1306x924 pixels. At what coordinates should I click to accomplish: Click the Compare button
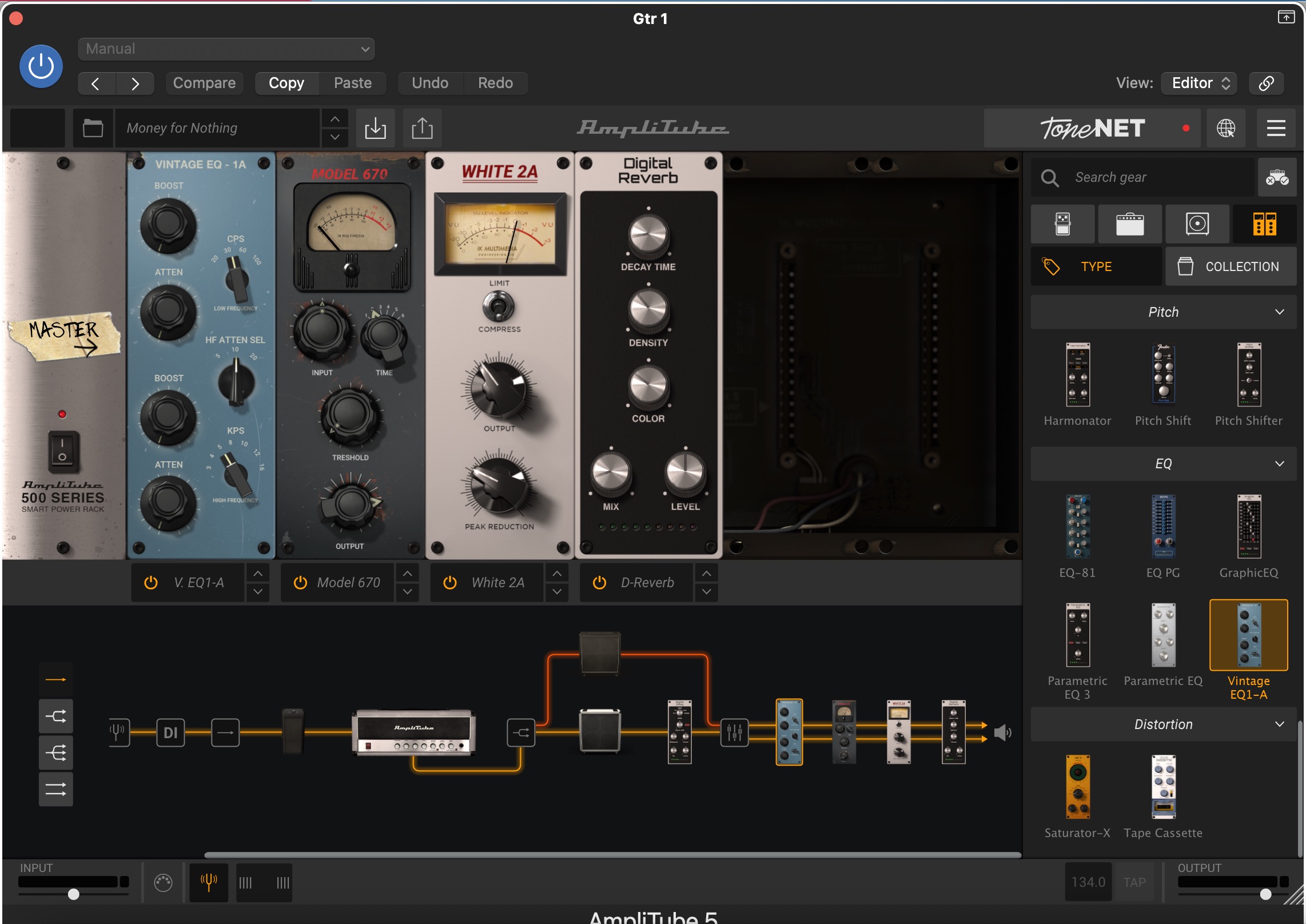point(204,83)
